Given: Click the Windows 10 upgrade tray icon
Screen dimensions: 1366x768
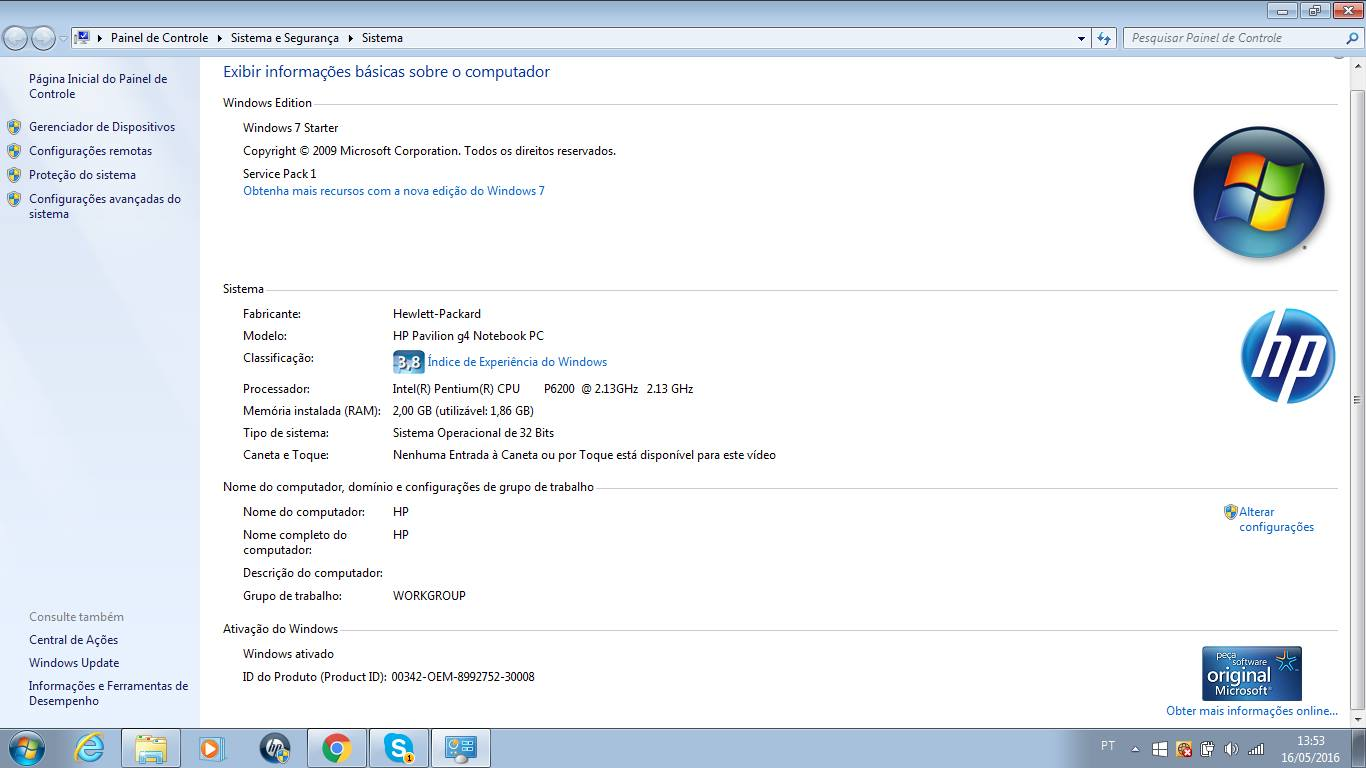Looking at the screenshot, I should tap(1160, 748).
